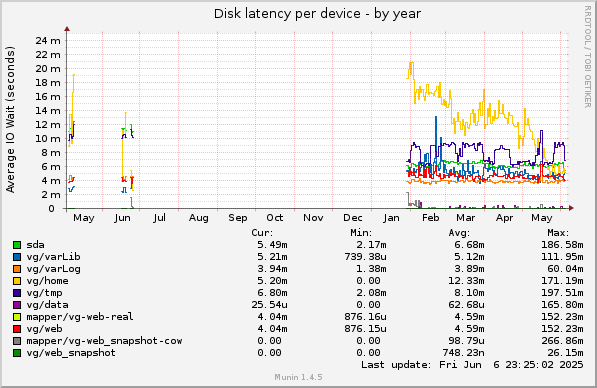The height and width of the screenshot is (388, 597).
Task: Click the 'Feb' x-axis month label
Action: pyautogui.click(x=431, y=218)
